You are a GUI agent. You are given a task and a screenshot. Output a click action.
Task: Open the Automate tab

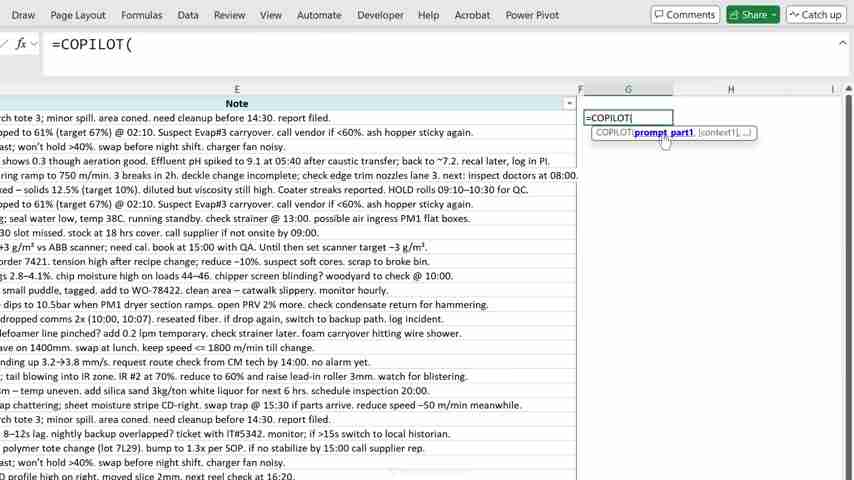pos(319,15)
